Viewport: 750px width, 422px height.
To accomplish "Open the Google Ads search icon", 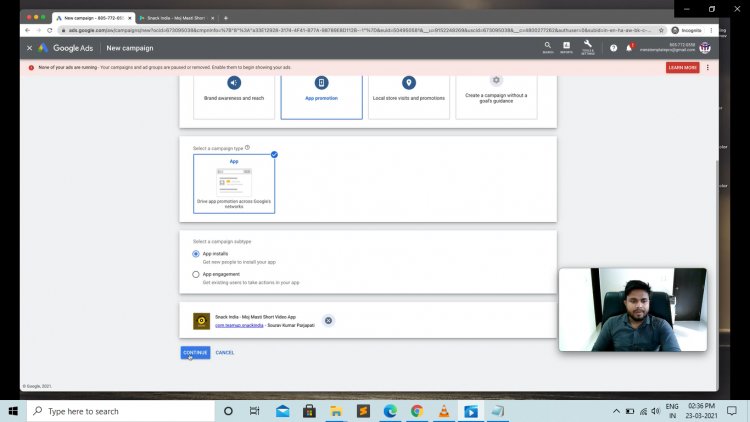I will (x=547, y=46).
